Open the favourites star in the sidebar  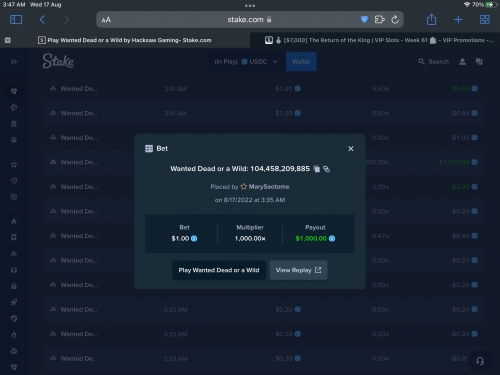point(14,164)
